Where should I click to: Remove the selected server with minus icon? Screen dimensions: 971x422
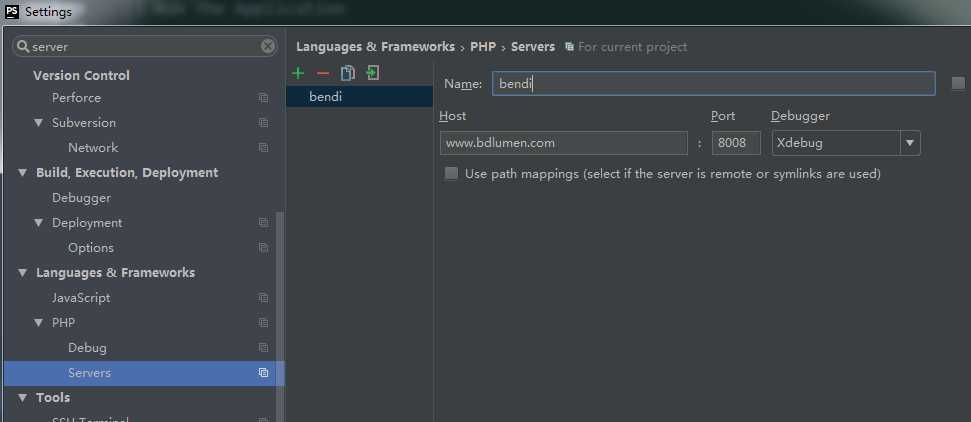[x=323, y=73]
